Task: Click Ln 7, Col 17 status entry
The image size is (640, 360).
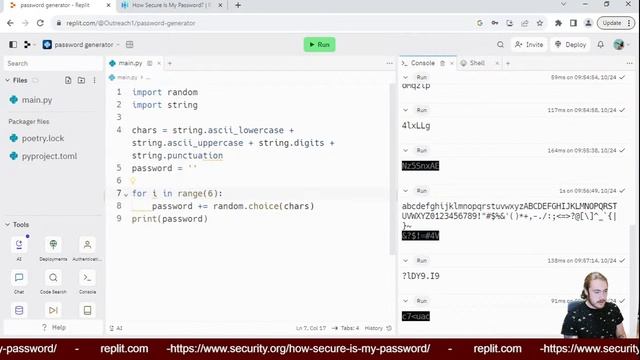Action: coord(311,328)
